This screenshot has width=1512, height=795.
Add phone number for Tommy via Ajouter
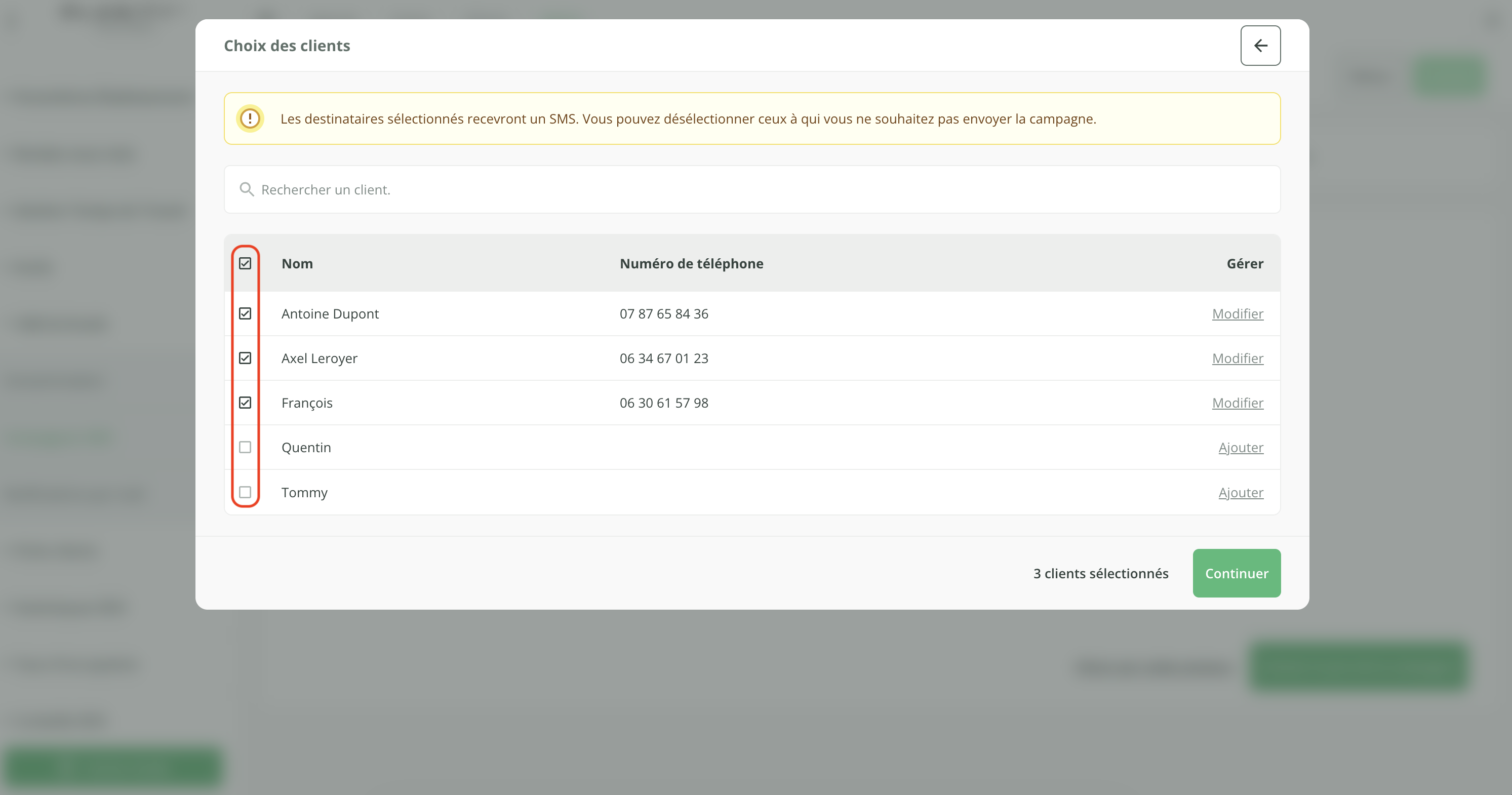point(1240,492)
